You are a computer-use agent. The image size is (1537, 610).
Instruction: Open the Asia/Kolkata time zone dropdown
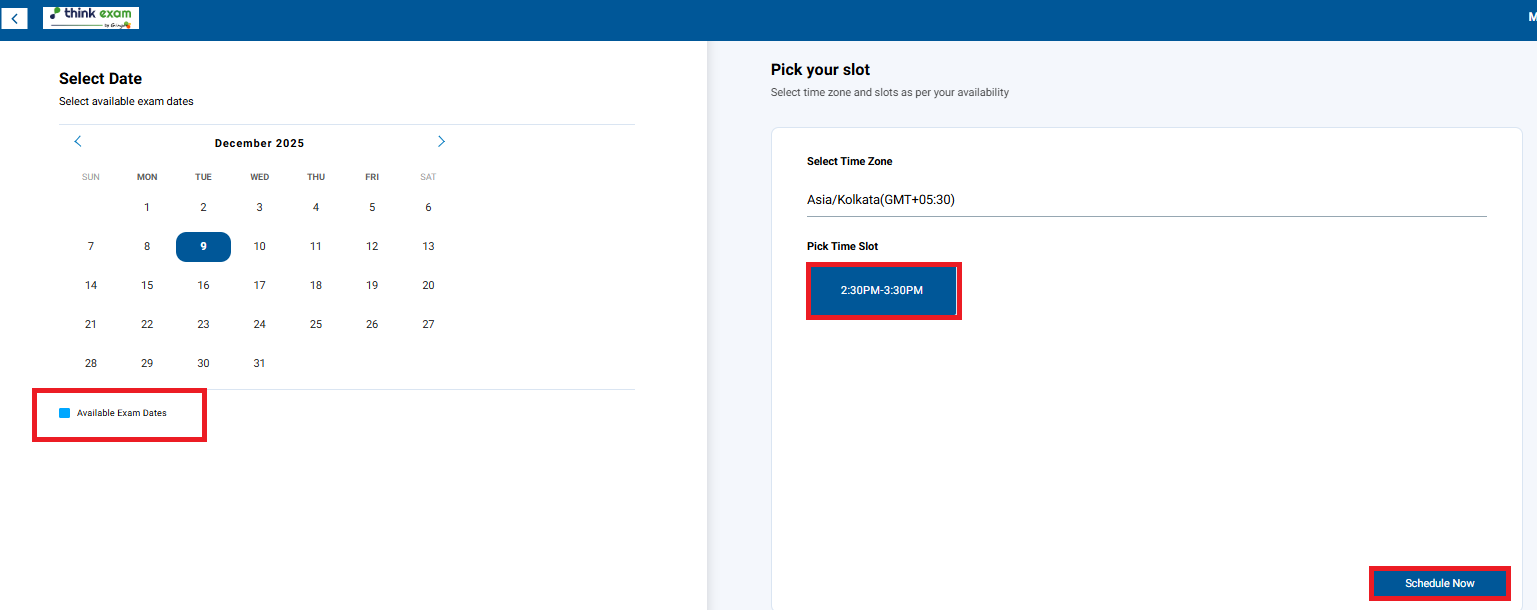[x=1146, y=200]
